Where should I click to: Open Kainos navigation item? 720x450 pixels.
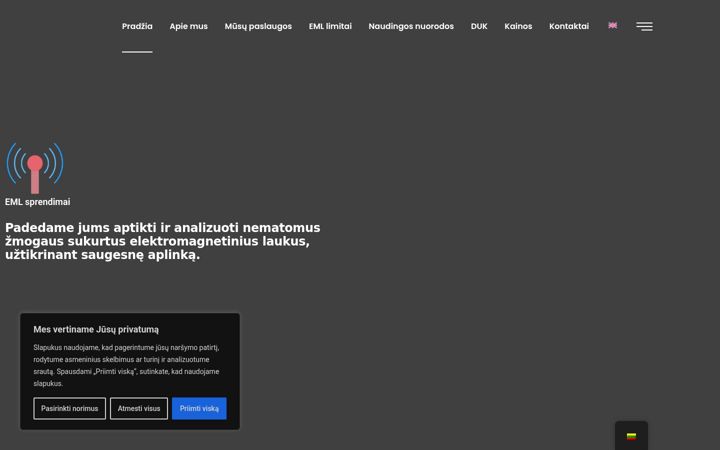(x=518, y=26)
